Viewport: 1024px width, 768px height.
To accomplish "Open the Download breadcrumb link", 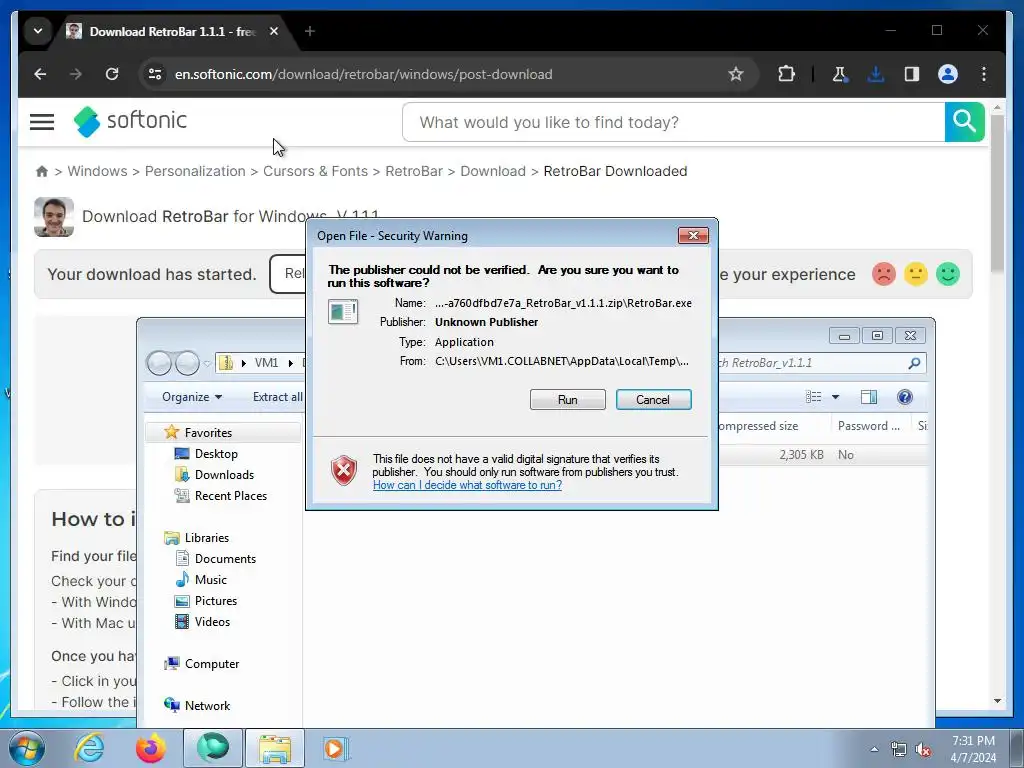I will tap(492, 171).
